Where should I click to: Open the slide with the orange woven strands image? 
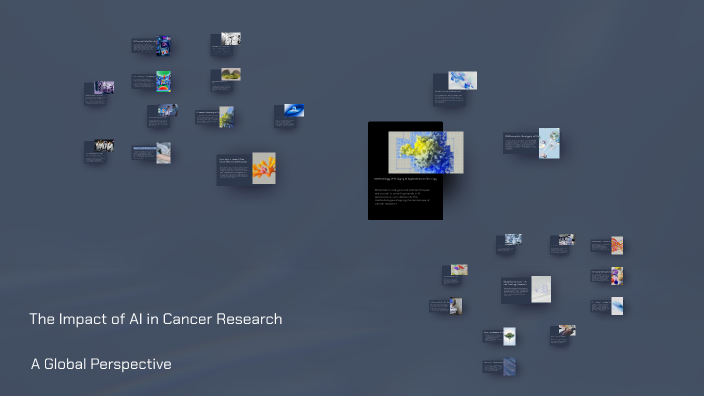pyautogui.click(x=607, y=246)
